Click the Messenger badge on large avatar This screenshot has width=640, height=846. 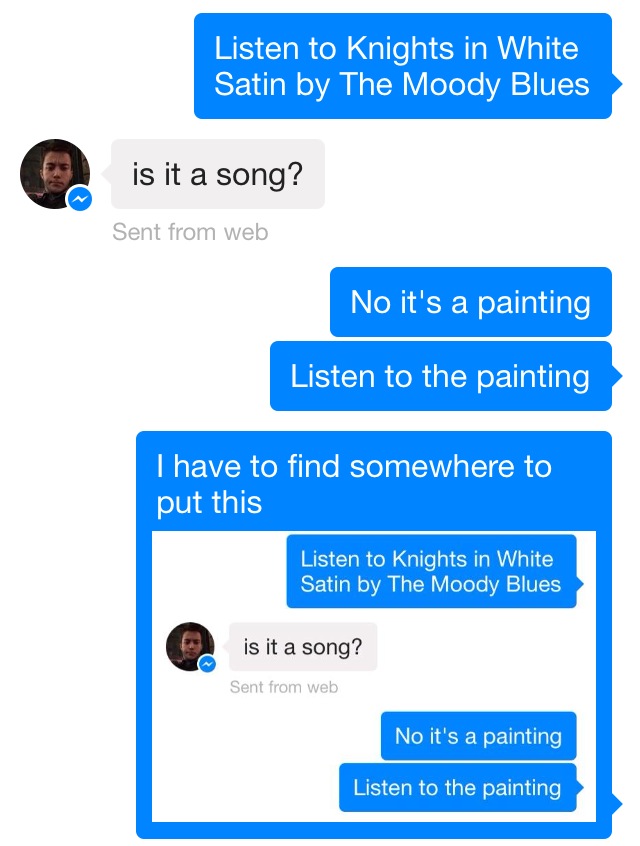79,199
